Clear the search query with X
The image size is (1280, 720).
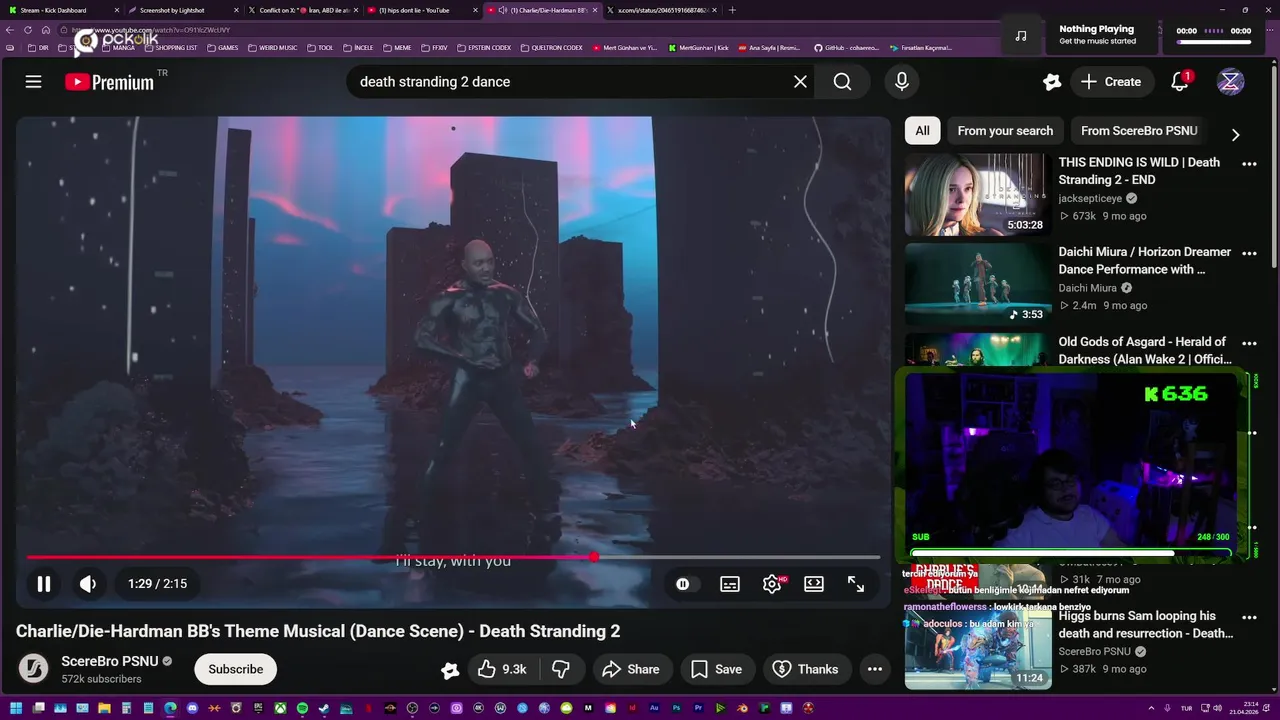point(800,82)
